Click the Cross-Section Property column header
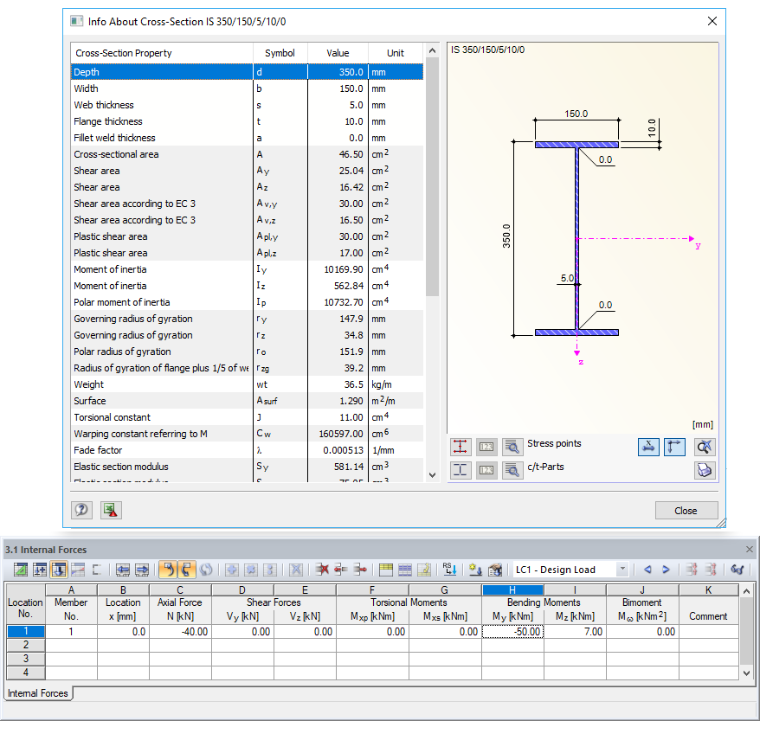Viewport: 760px width, 729px height. tap(162, 53)
